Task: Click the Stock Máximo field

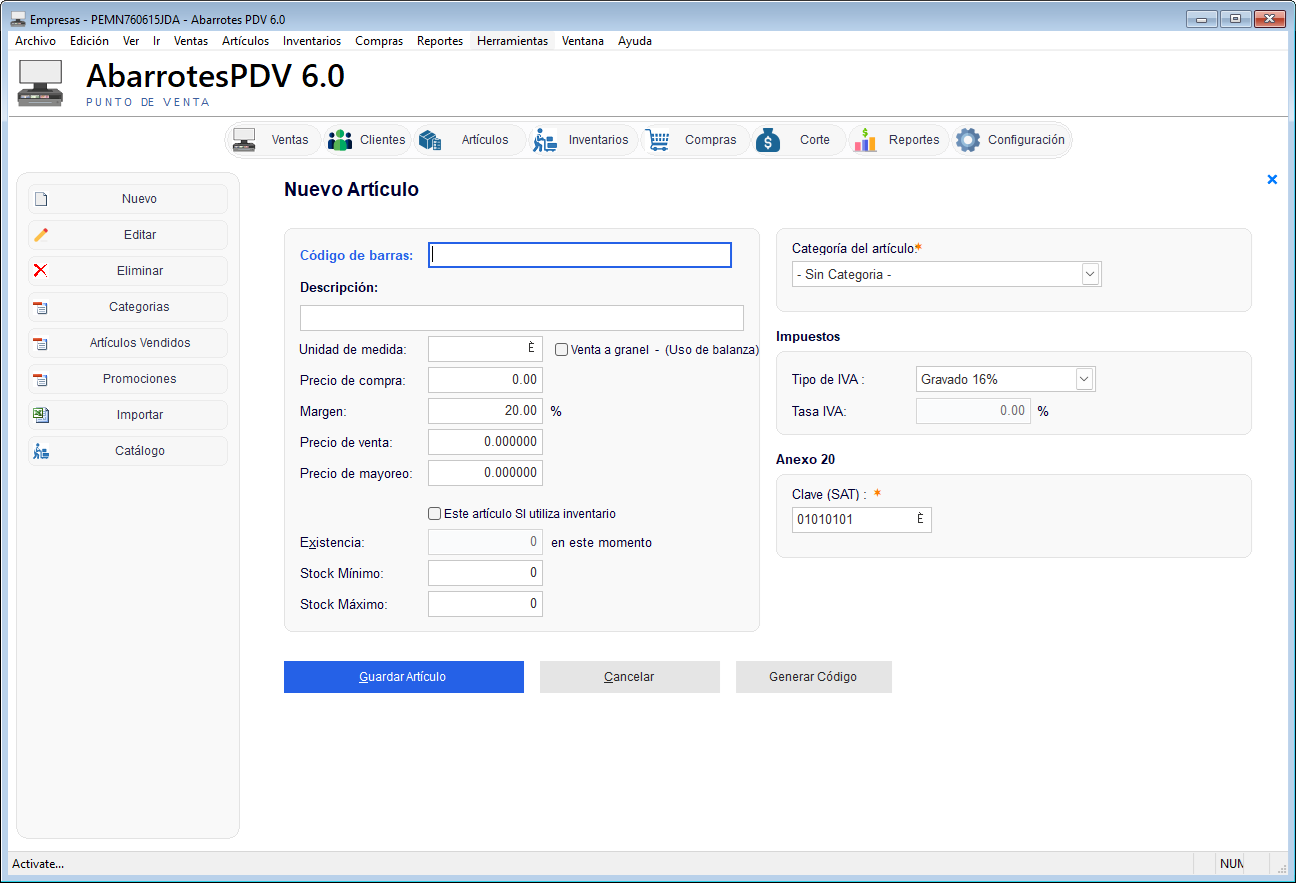Action: coord(485,604)
